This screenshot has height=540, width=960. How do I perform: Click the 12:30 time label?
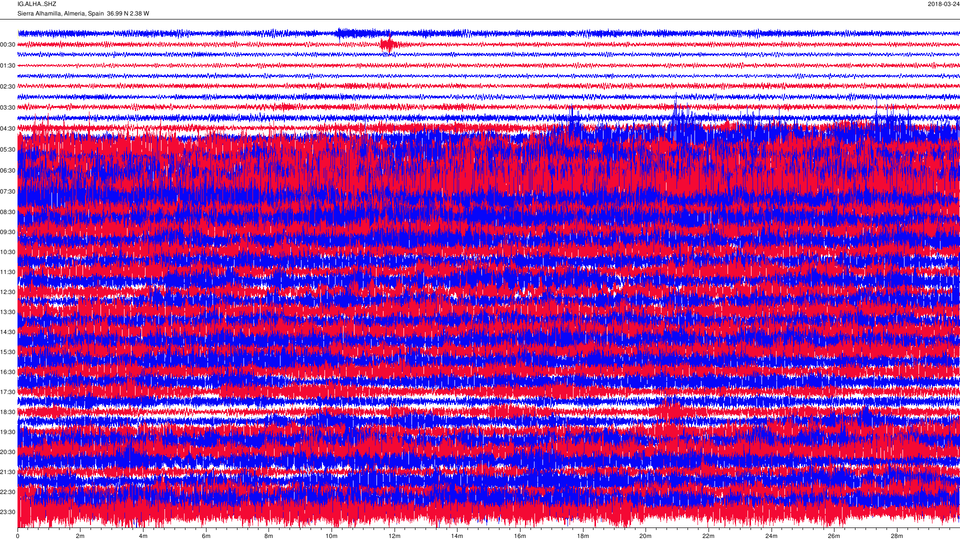pyautogui.click(x=8, y=292)
